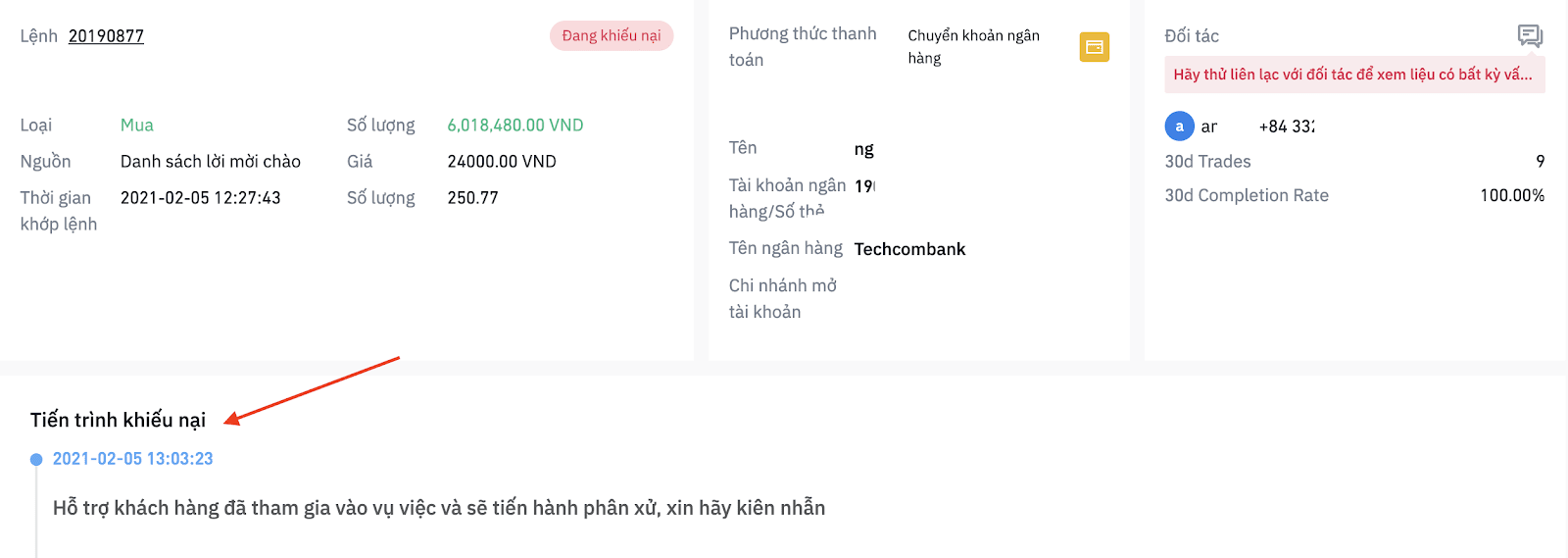Click the customer support appeal message text
The image size is (1568, 558).
[439, 508]
